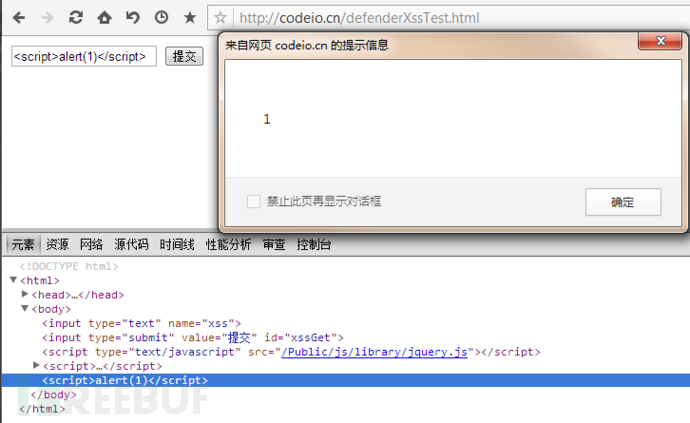Switch to the 源代码 devtools tab
690x423 pixels.
click(131, 244)
